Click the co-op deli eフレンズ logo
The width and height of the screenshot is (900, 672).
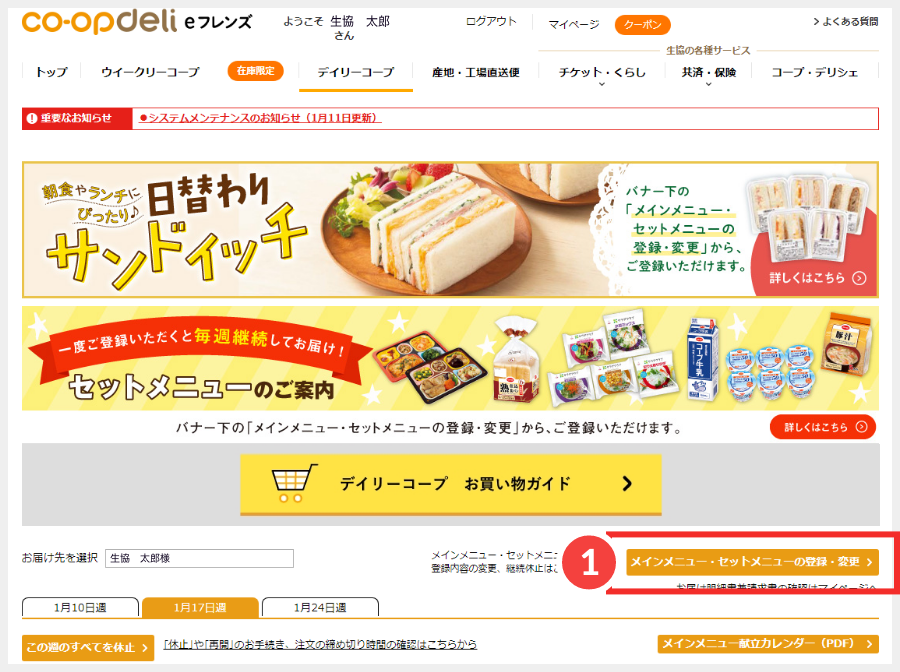(x=137, y=21)
